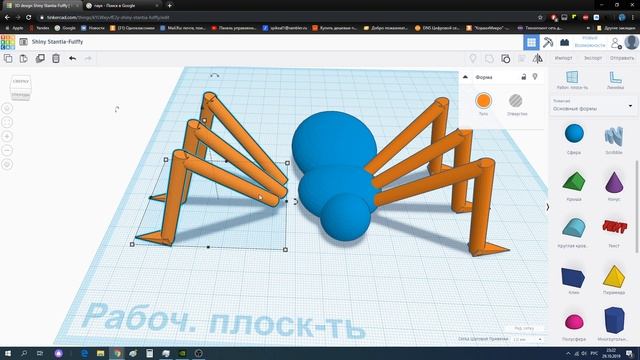Image resolution: width=640 pixels, height=360 pixels.
Task: Open the user profile avatar
Action: (x=631, y=42)
